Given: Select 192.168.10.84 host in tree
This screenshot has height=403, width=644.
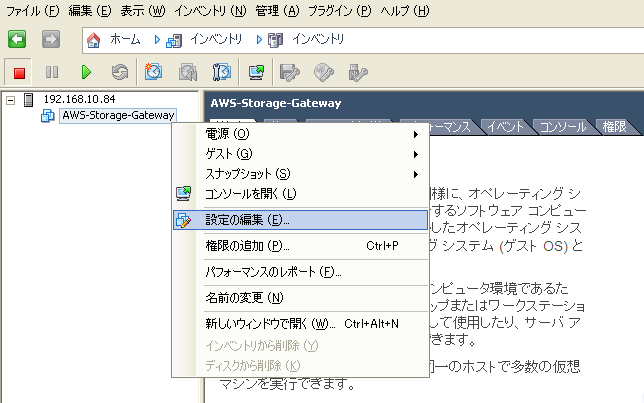Looking at the screenshot, I should [x=80, y=99].
